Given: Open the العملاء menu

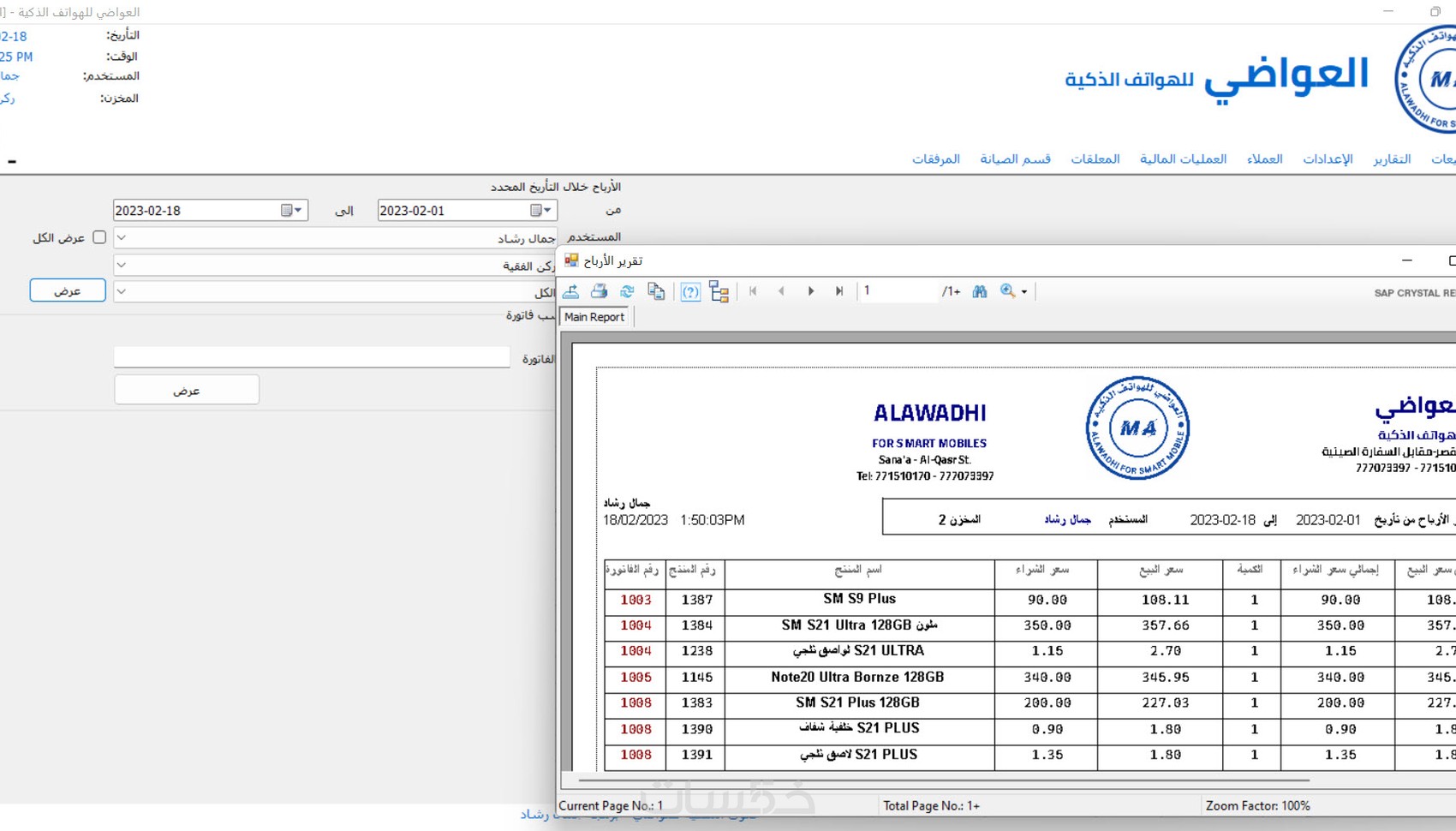Looking at the screenshot, I should coord(1264,158).
